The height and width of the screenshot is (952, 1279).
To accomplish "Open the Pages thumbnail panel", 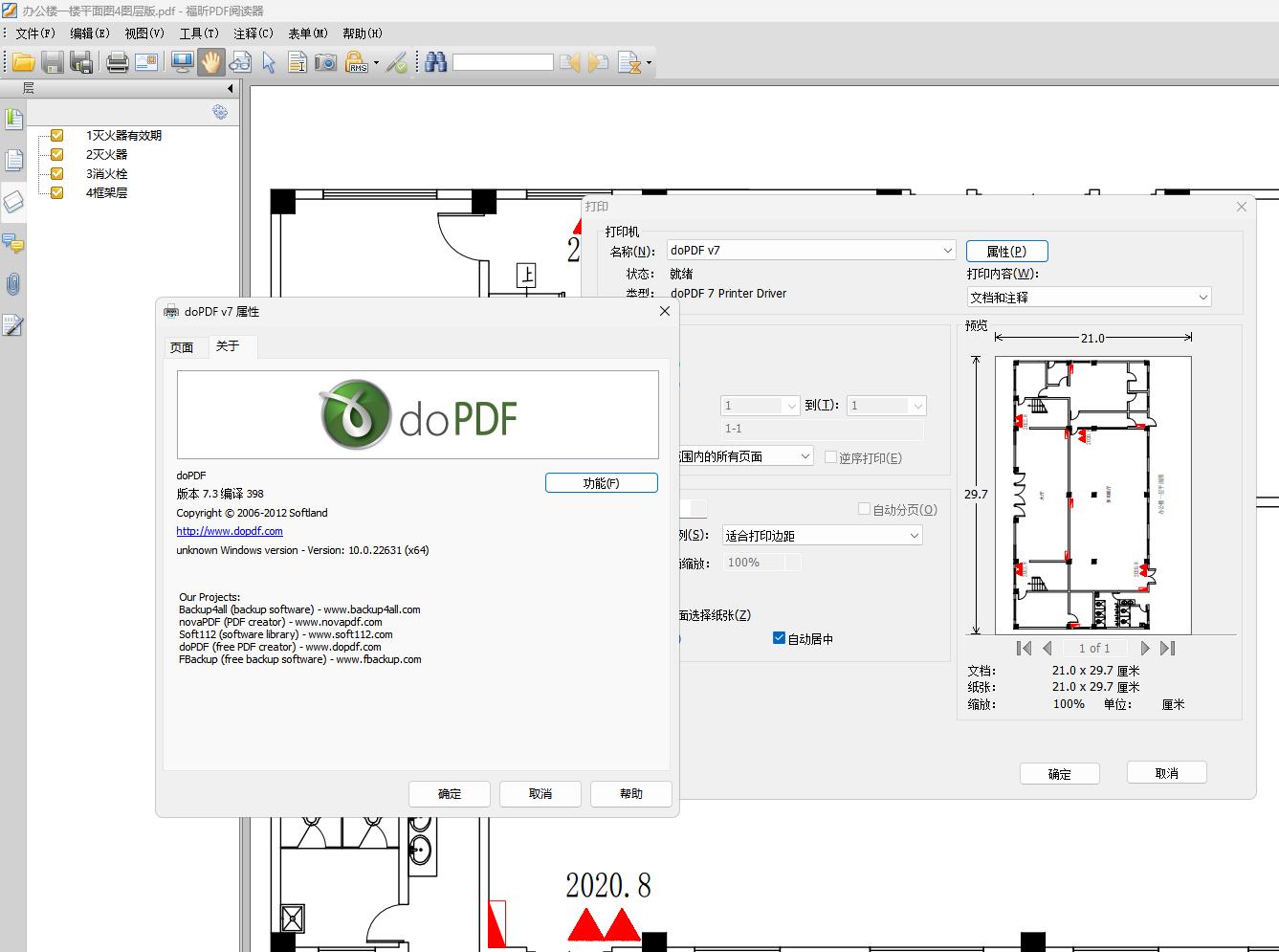I will [13, 161].
